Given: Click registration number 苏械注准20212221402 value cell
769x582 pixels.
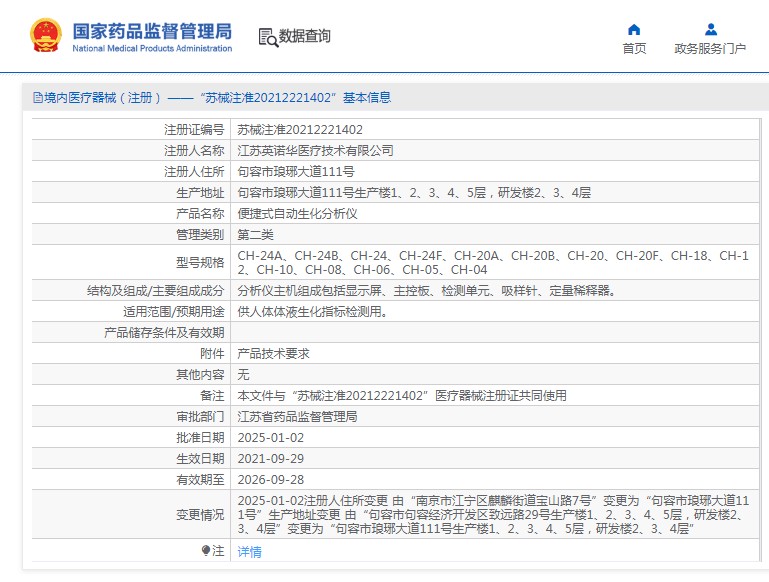Looking at the screenshot, I should pyautogui.click(x=300, y=129).
